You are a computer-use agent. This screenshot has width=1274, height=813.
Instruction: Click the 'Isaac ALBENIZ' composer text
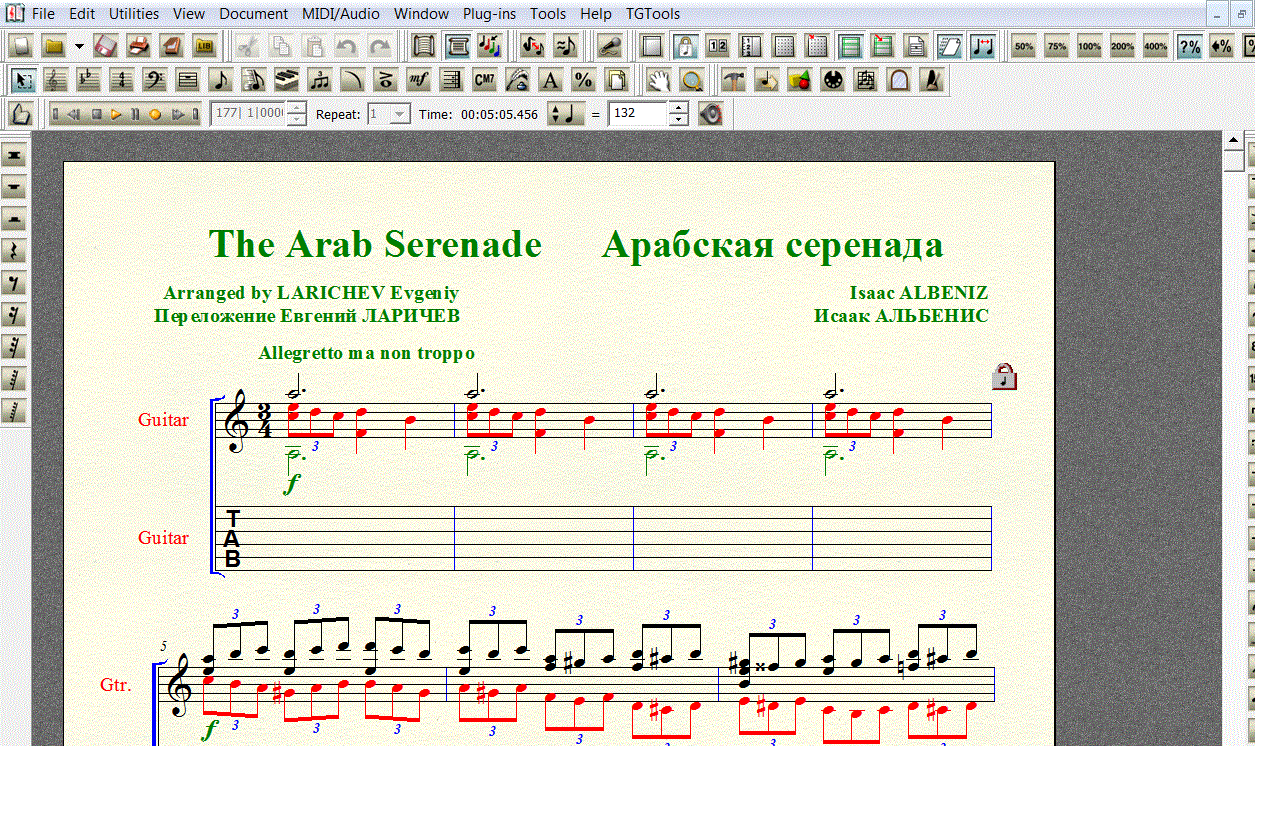coord(919,293)
